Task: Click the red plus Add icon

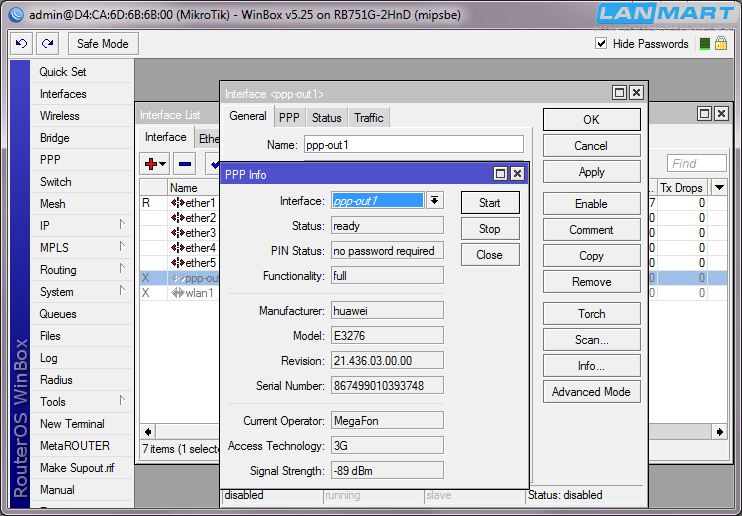Action: (x=150, y=164)
